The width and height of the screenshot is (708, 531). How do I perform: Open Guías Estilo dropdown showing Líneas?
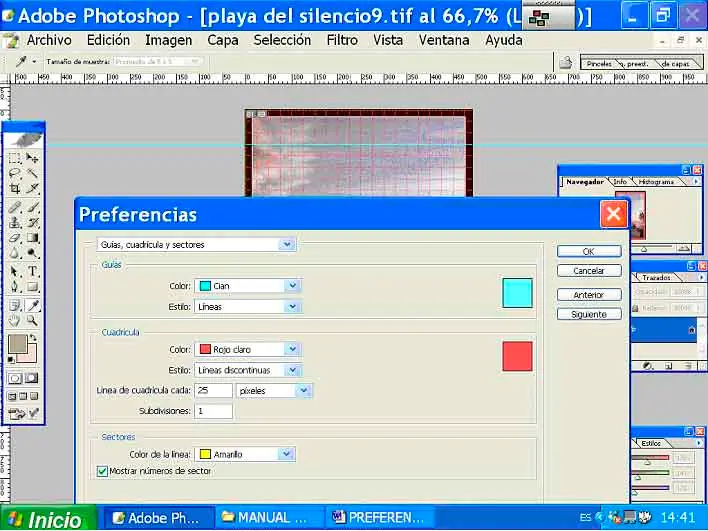click(248, 307)
